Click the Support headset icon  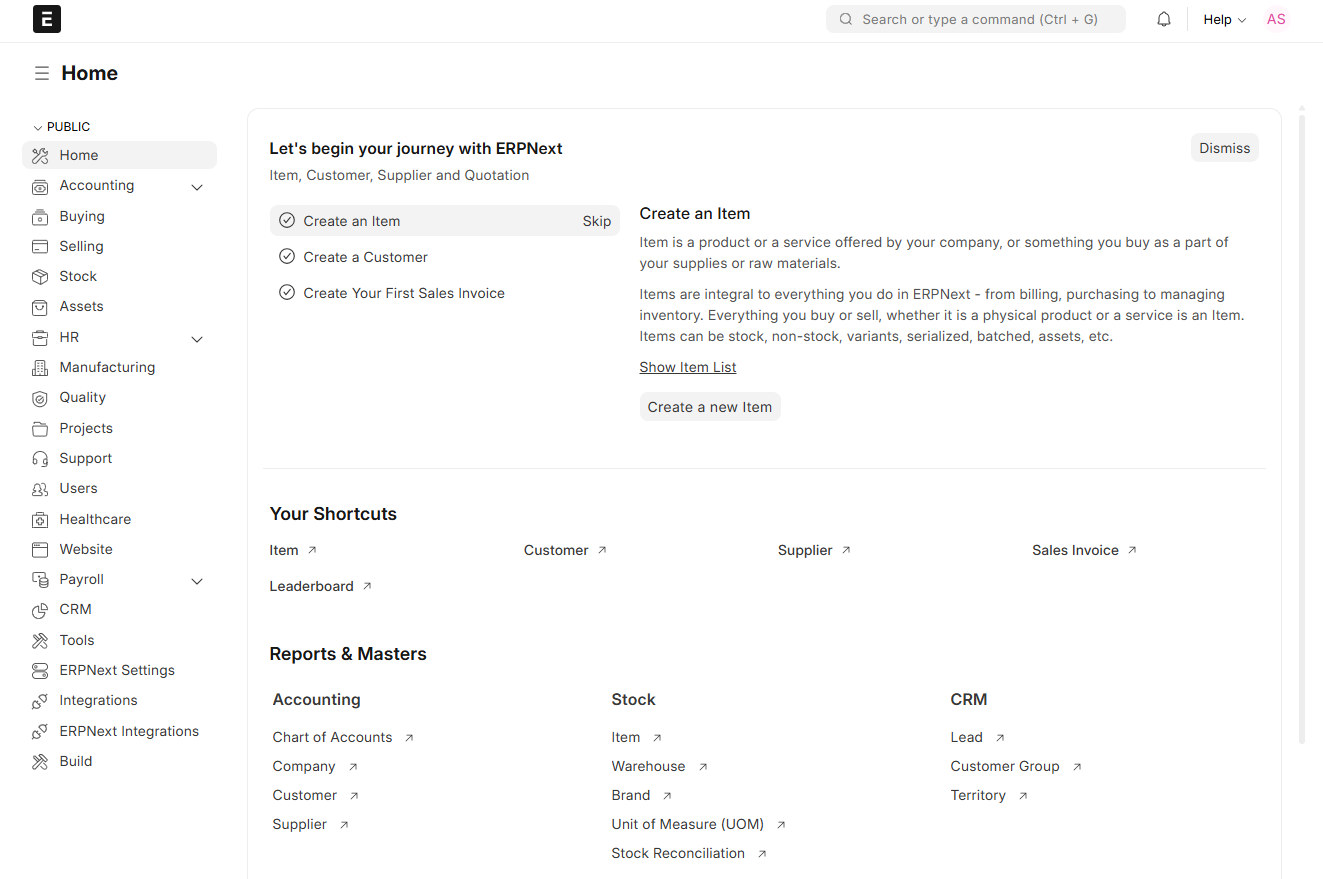(40, 459)
